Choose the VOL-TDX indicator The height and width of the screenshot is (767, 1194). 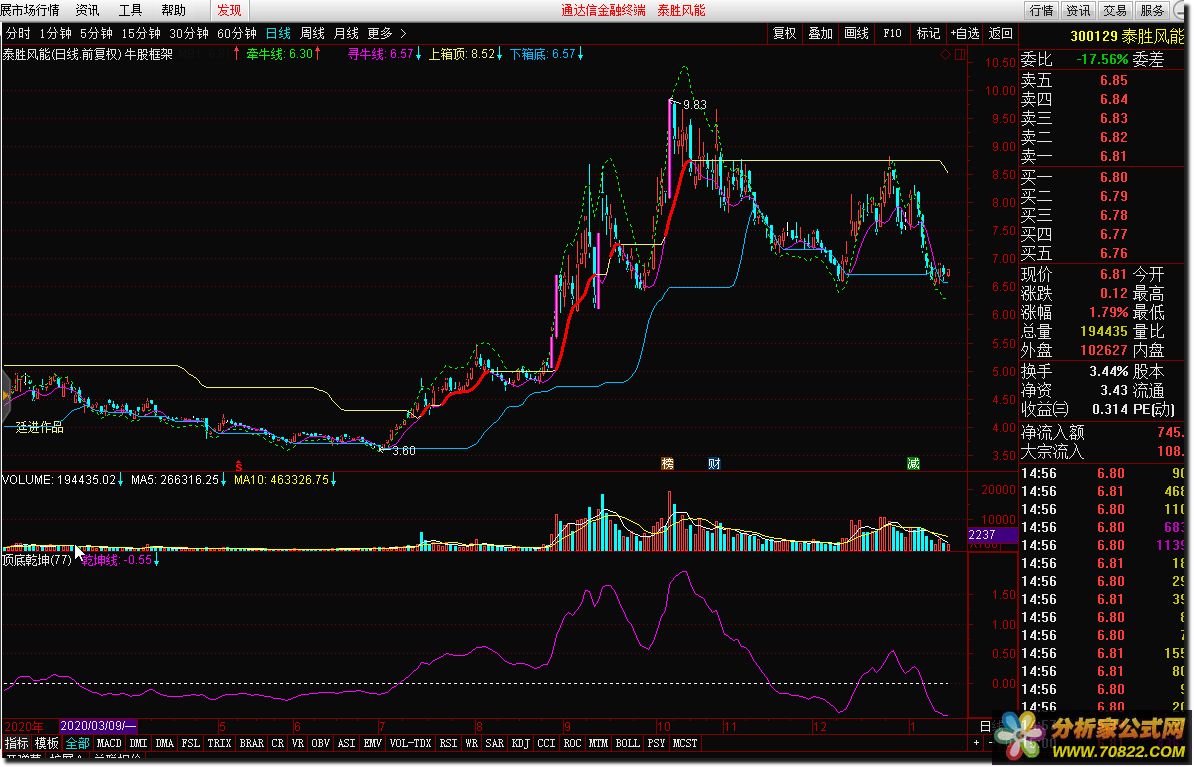coord(410,743)
